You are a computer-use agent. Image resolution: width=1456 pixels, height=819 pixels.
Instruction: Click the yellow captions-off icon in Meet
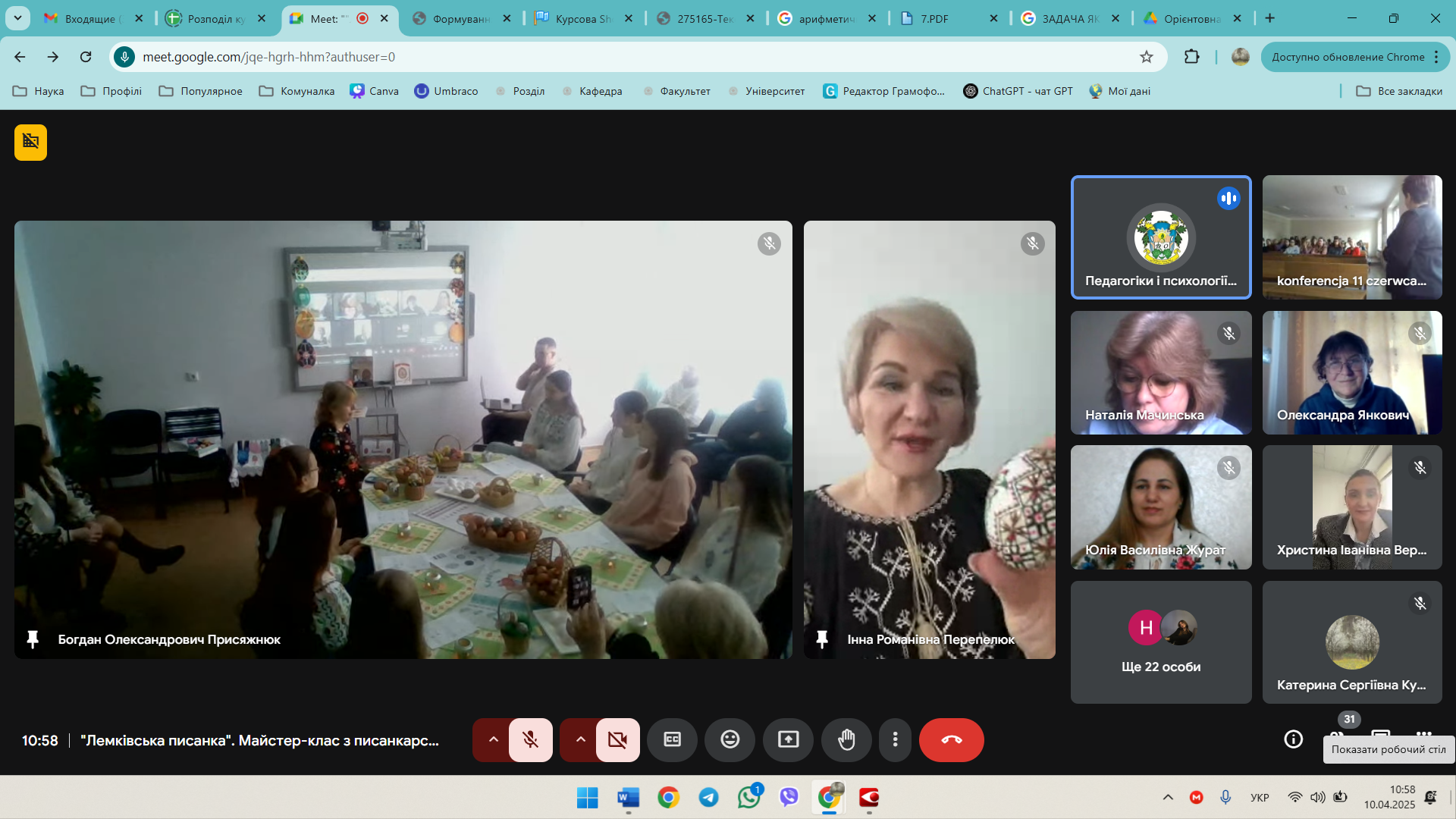[30, 142]
